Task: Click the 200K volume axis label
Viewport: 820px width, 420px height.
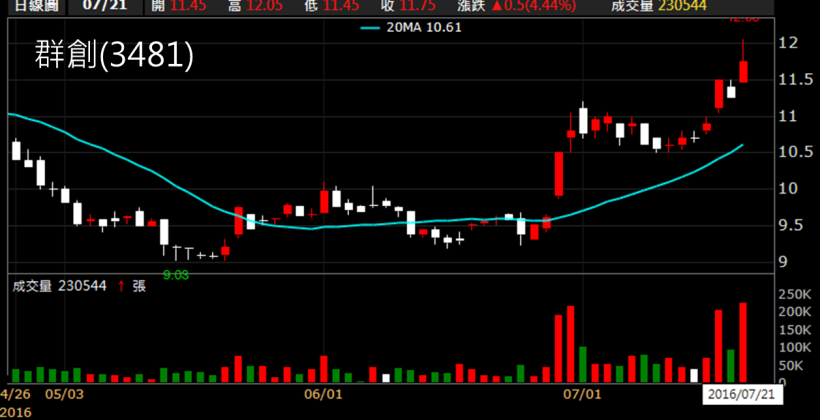Action: pyautogui.click(x=794, y=312)
